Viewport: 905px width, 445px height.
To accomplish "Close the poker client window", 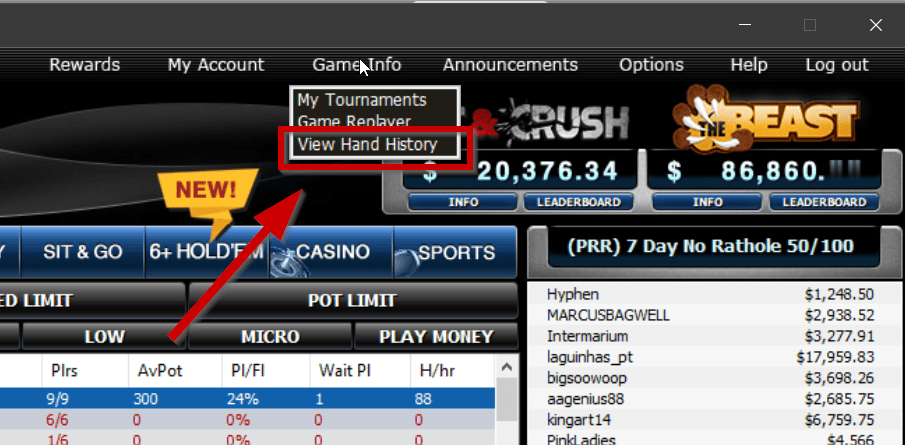I will [x=876, y=25].
